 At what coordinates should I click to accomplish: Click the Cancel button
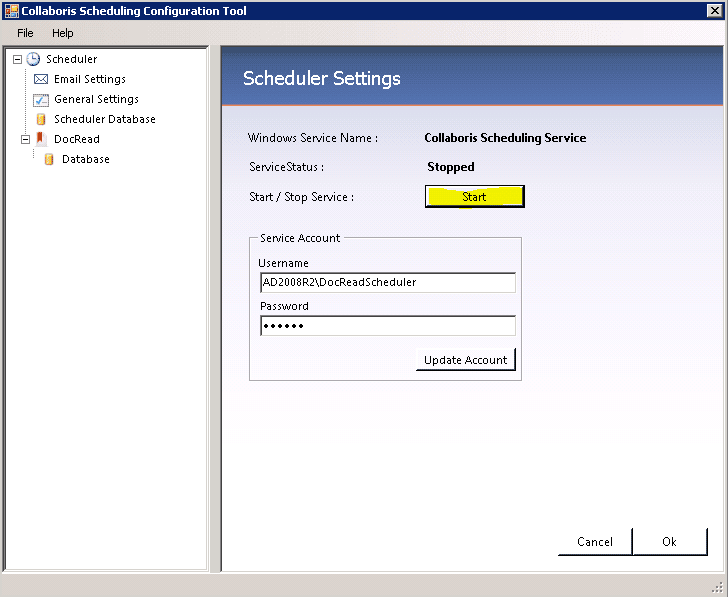click(x=594, y=542)
